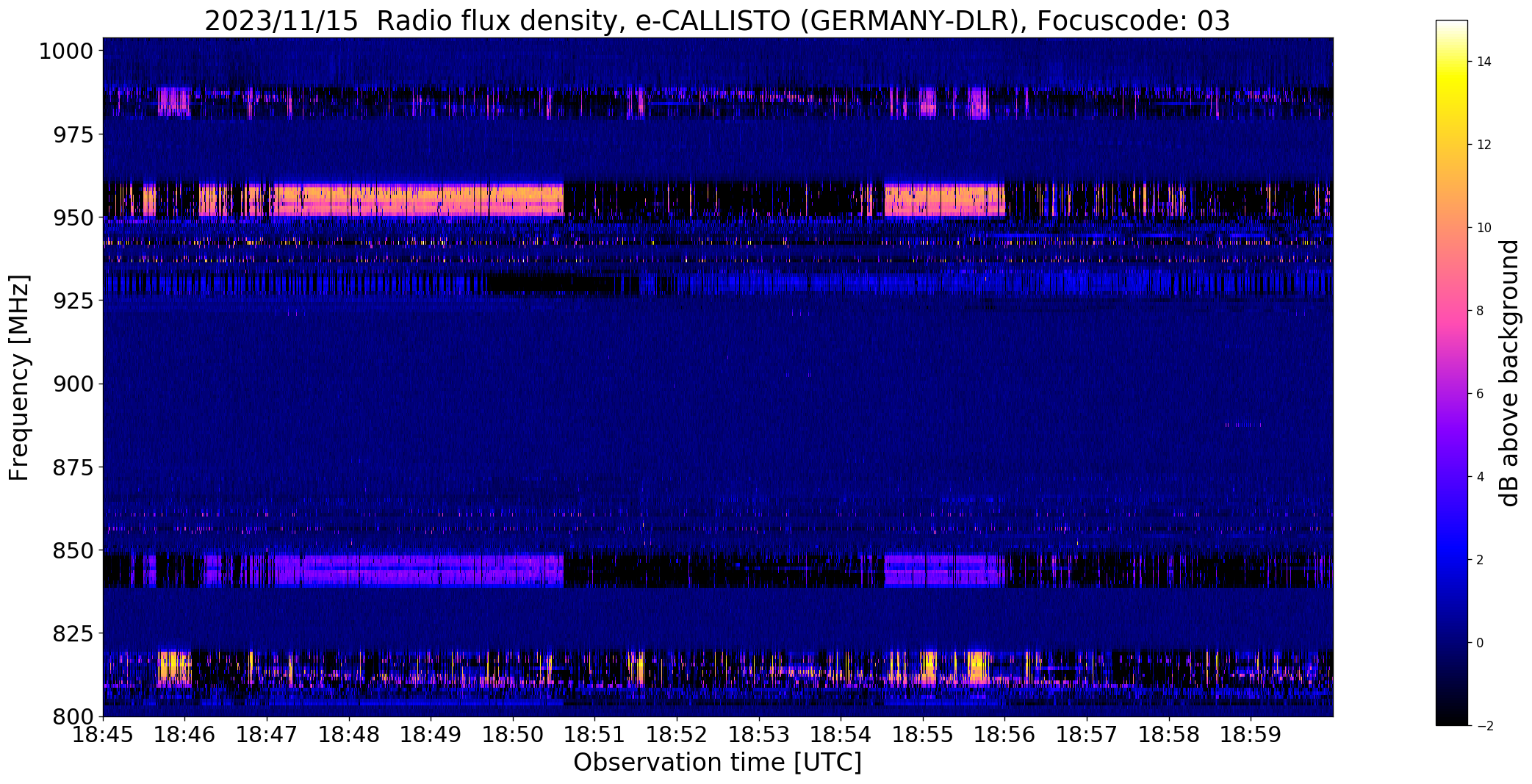Screen dimensions: 1532x784
Task: Click the 900 frequency tick label
Action: pos(73,384)
